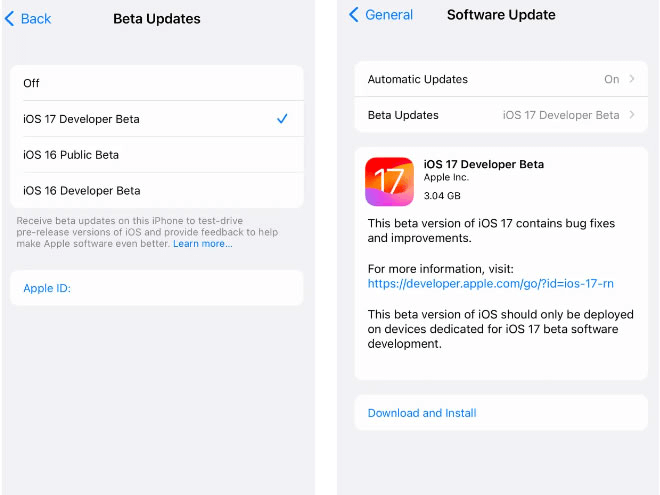Screen dimensions: 660x495
Task: Tap the General text label
Action: (x=389, y=15)
